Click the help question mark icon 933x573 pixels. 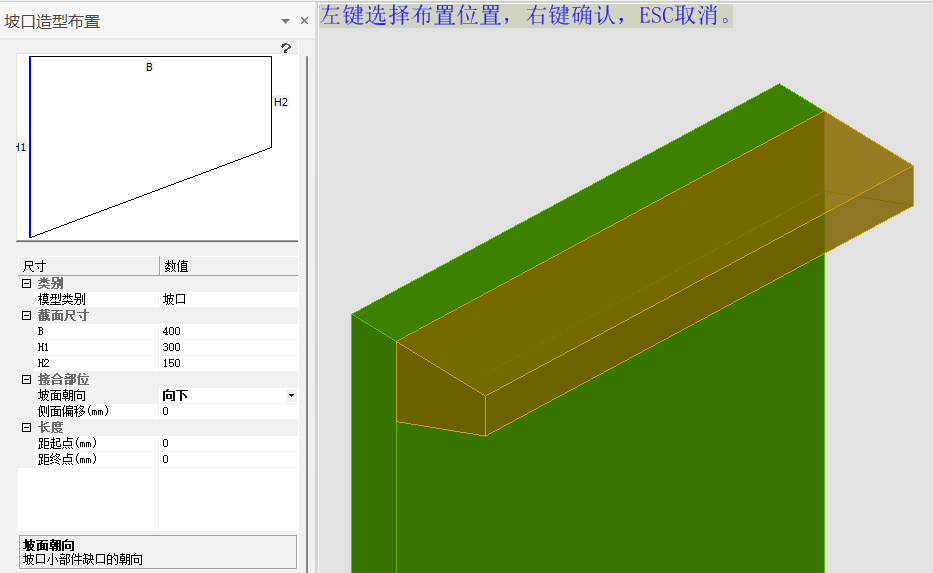286,48
